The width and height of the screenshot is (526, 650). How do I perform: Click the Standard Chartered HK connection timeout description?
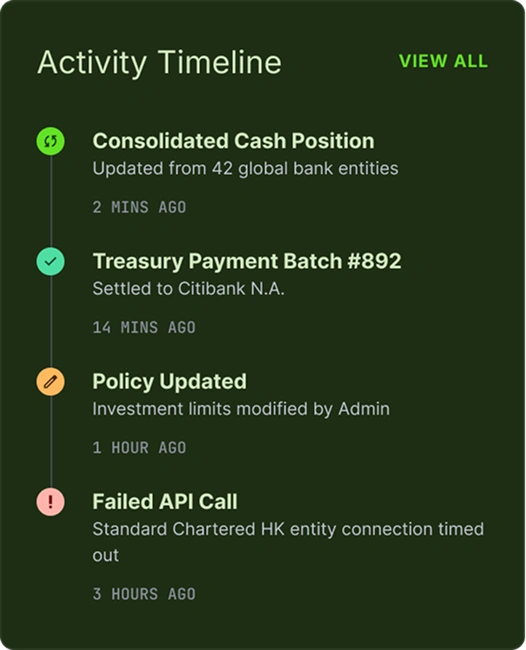[288, 542]
